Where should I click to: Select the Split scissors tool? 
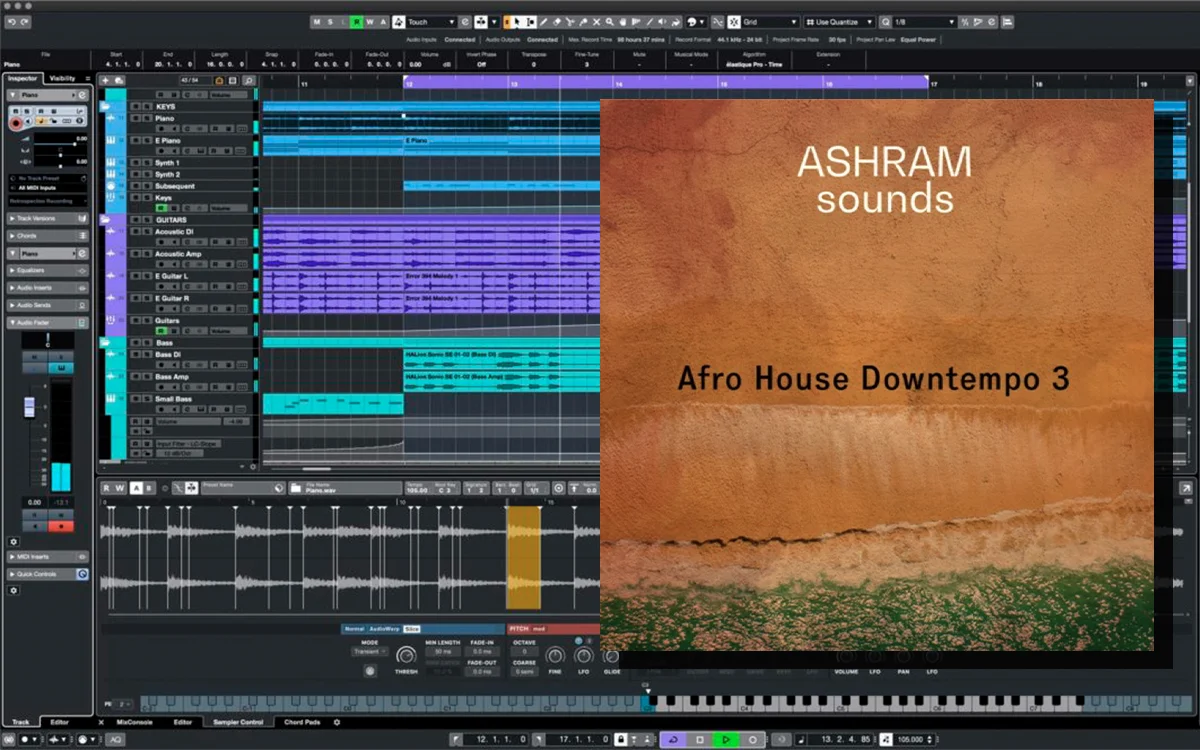[570, 22]
